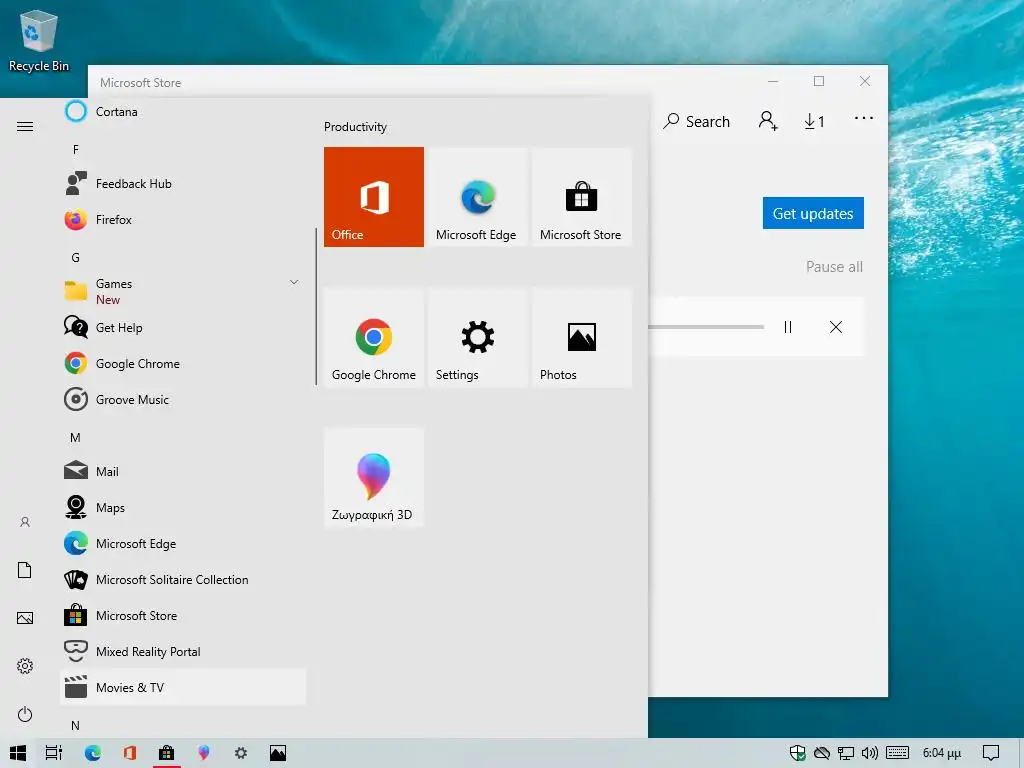Open the Games folder entry
This screenshot has height=768, width=1024.
point(183,291)
